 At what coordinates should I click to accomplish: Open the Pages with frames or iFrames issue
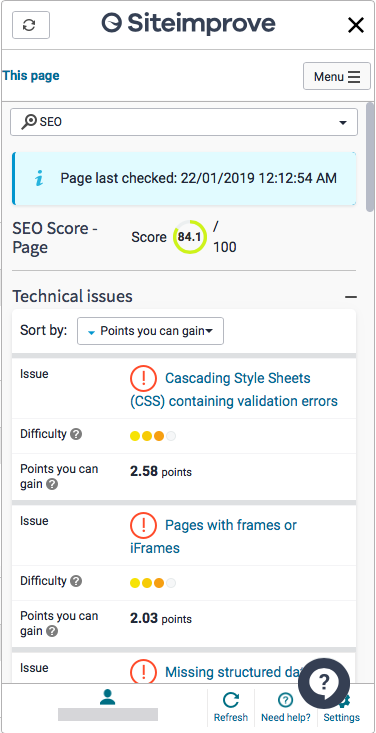point(213,536)
